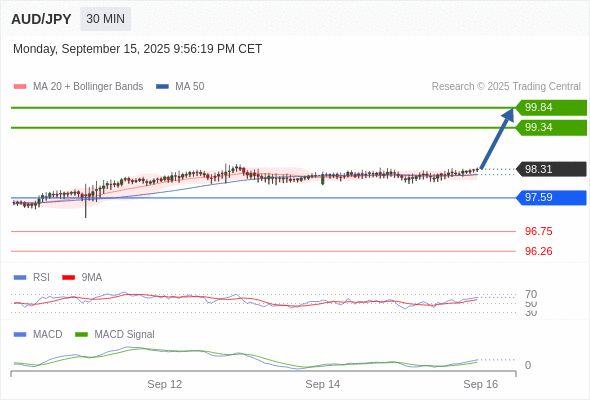
Task: Click the green 99.34 target price tag
Action: pos(551,128)
